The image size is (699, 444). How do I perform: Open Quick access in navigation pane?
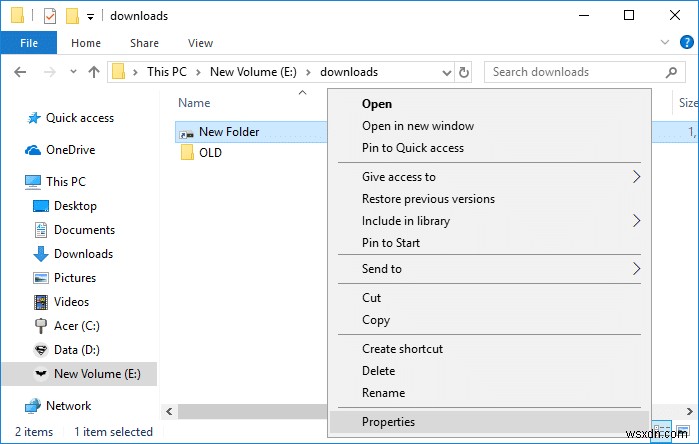[80, 118]
